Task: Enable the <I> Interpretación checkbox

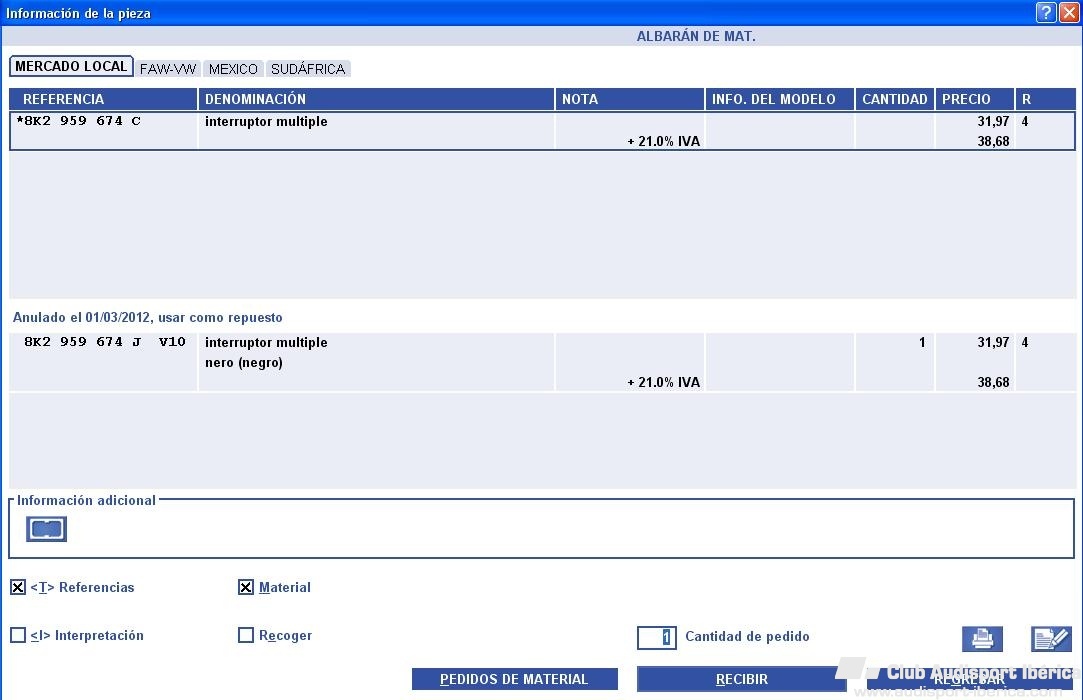Action: point(18,635)
